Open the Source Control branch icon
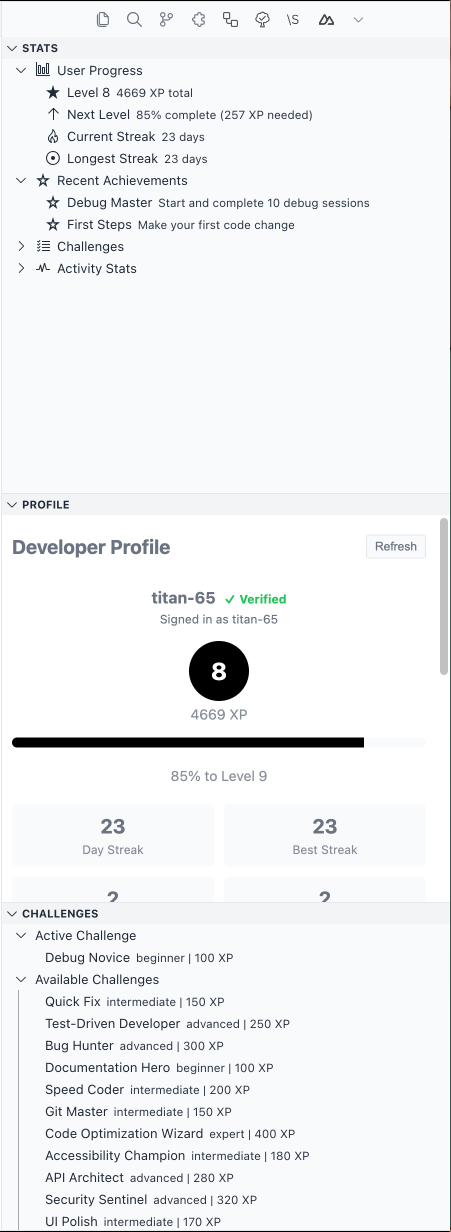 click(166, 19)
